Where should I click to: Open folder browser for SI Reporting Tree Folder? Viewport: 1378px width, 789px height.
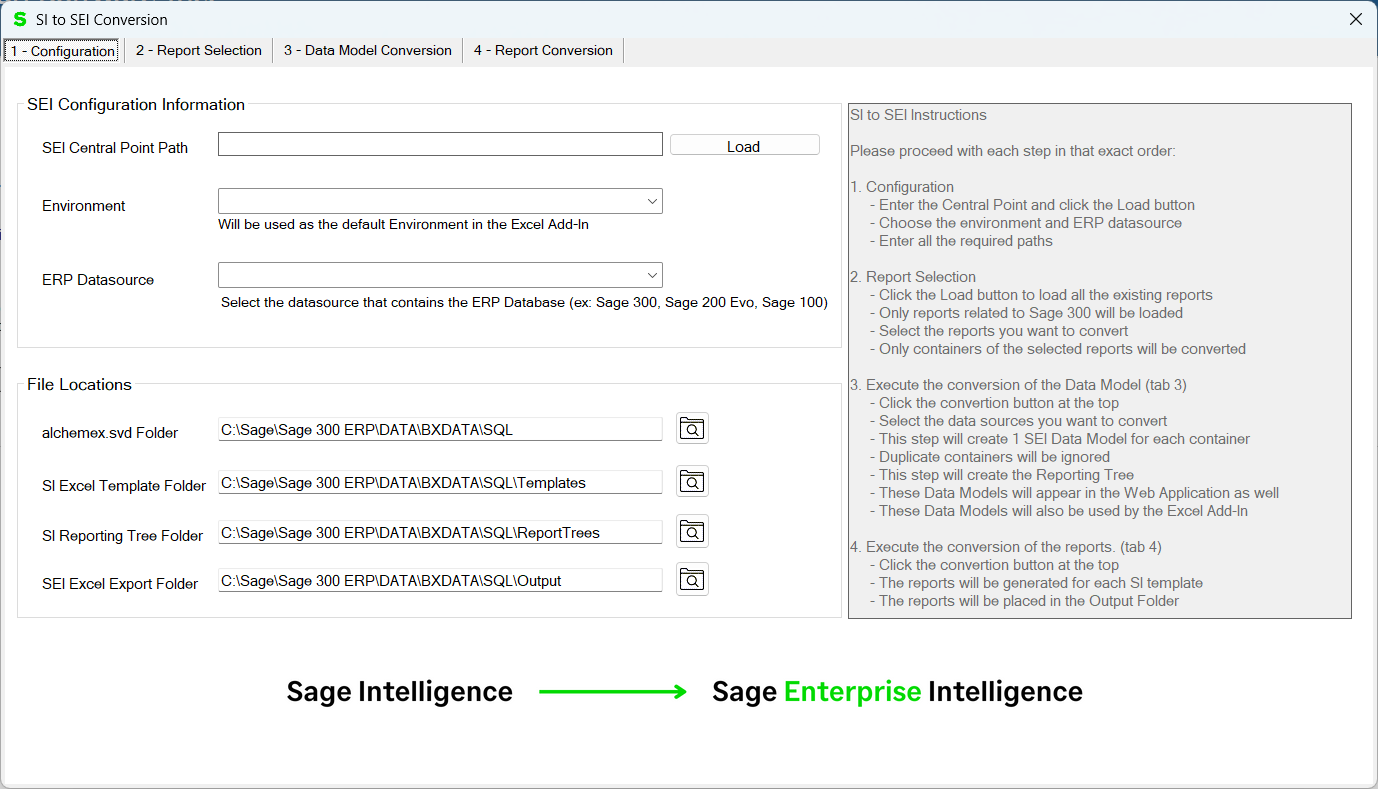692,532
